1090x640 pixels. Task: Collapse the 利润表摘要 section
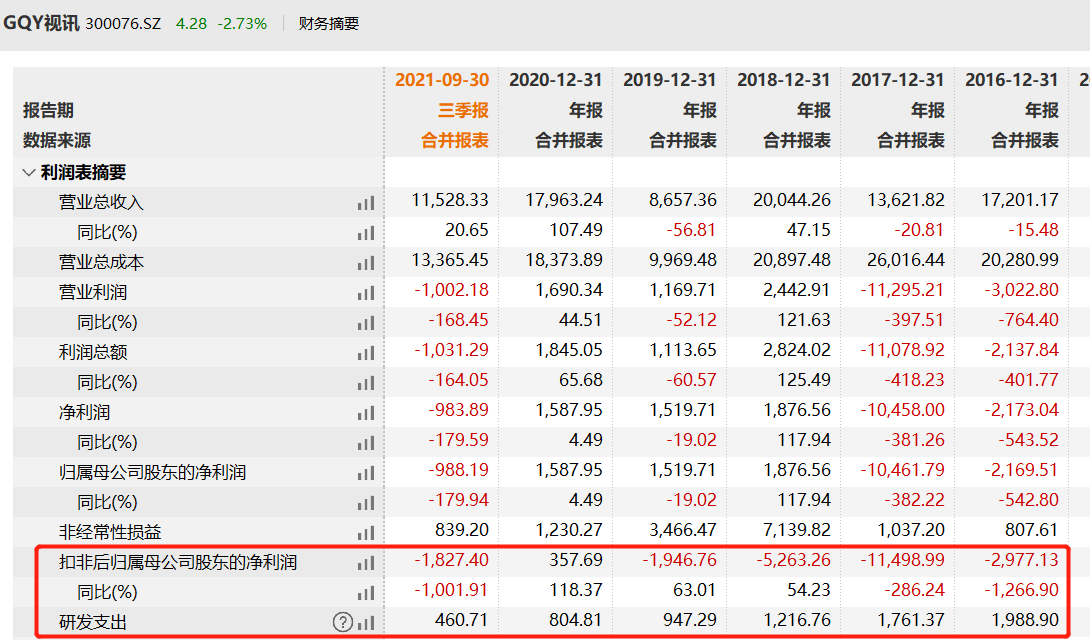[x=28, y=172]
